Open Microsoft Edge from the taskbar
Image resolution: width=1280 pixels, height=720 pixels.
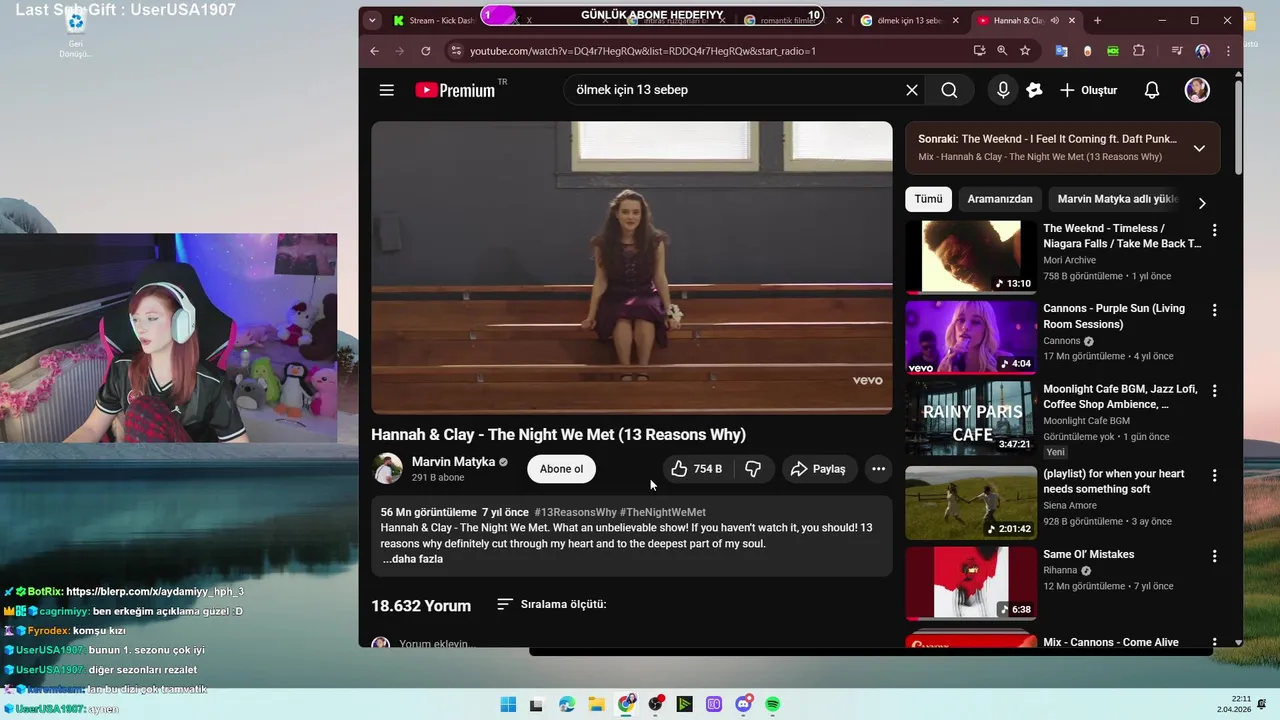(567, 704)
